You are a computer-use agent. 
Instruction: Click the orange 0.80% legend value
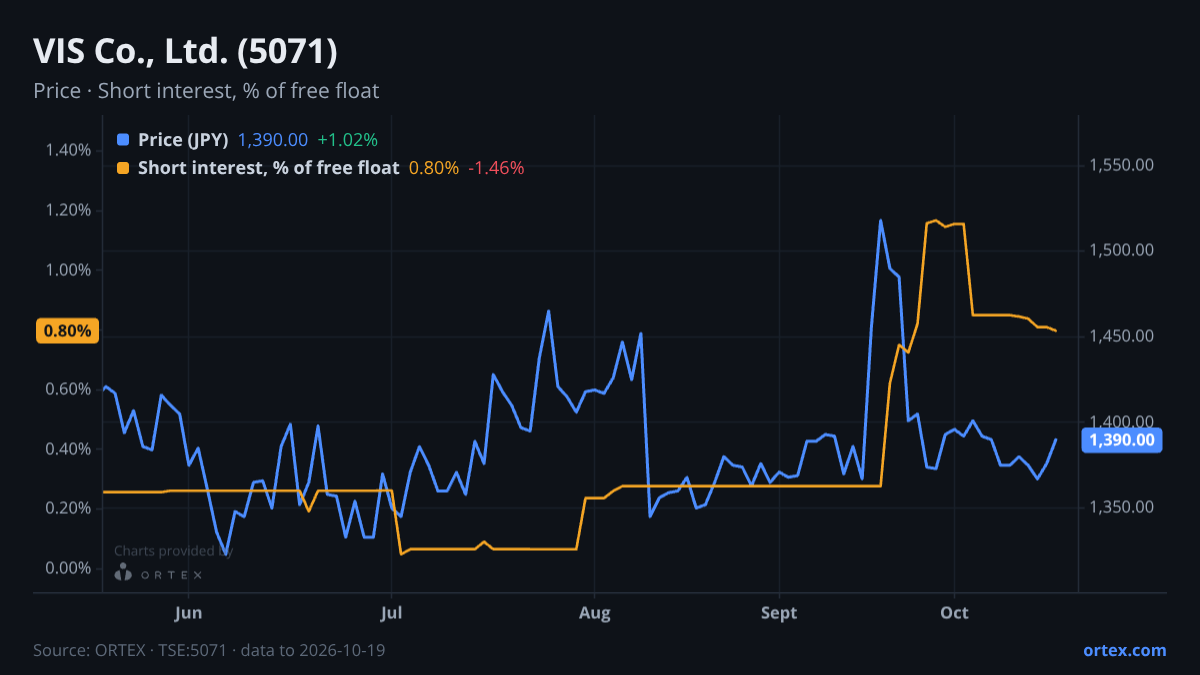pos(434,168)
